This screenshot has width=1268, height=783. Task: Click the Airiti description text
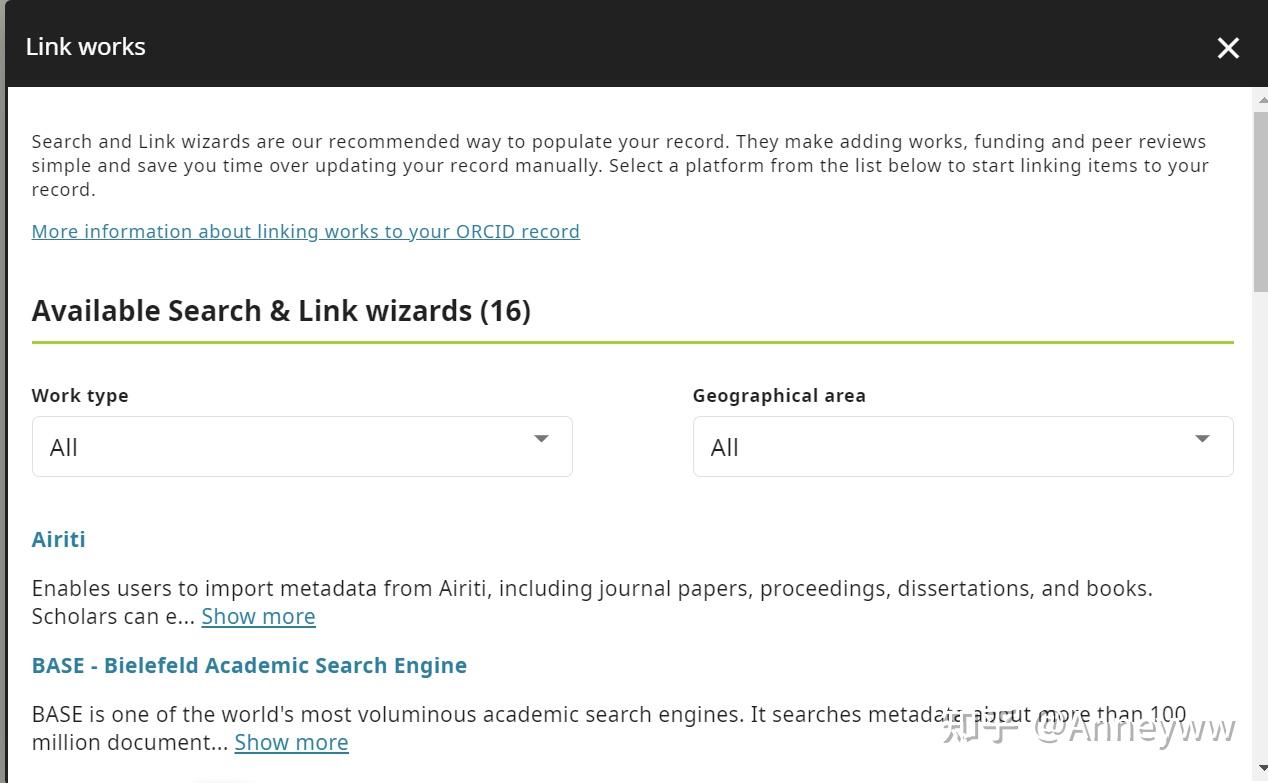click(x=592, y=602)
